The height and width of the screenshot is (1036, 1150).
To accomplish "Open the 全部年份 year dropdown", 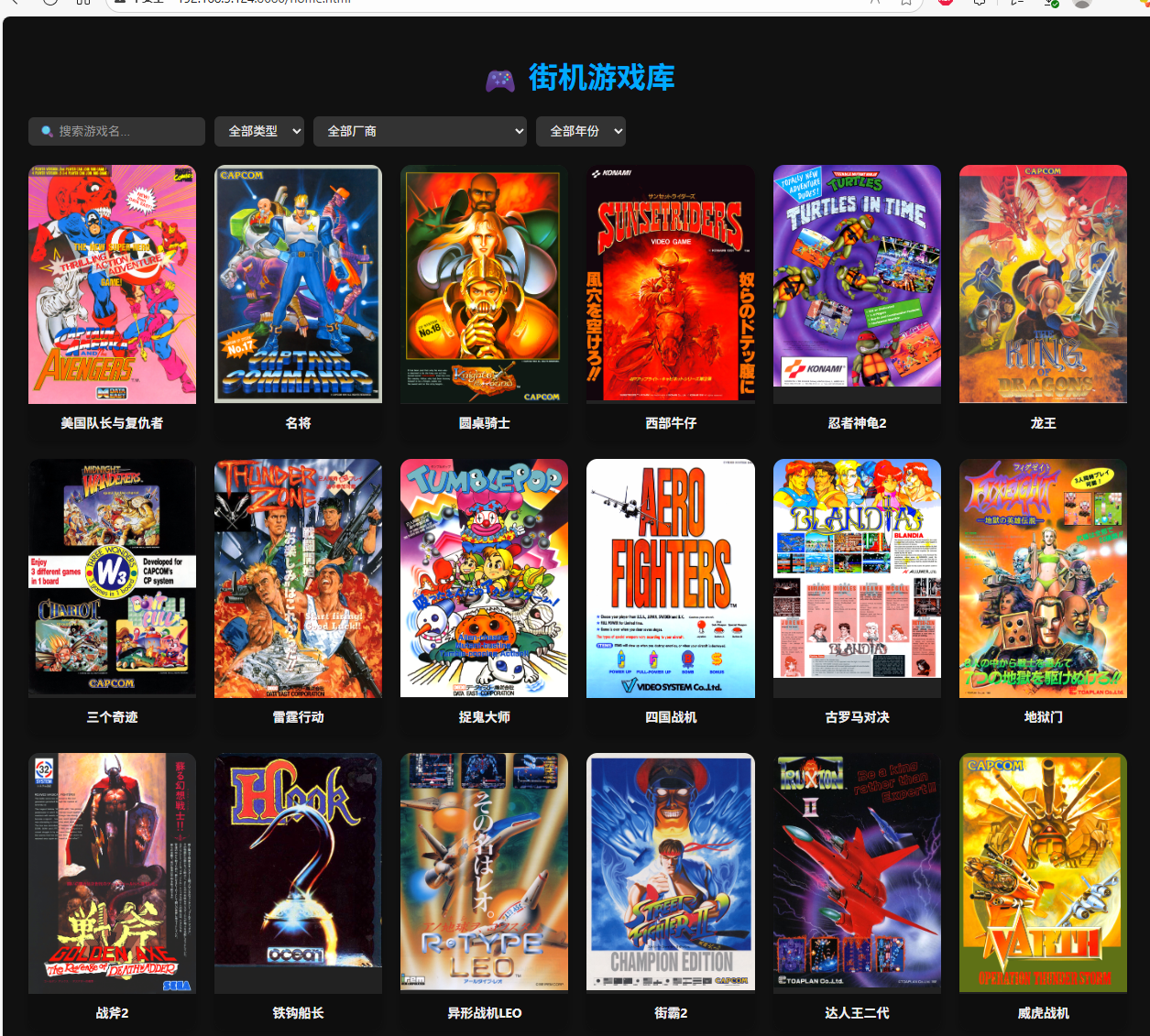I will coord(581,131).
